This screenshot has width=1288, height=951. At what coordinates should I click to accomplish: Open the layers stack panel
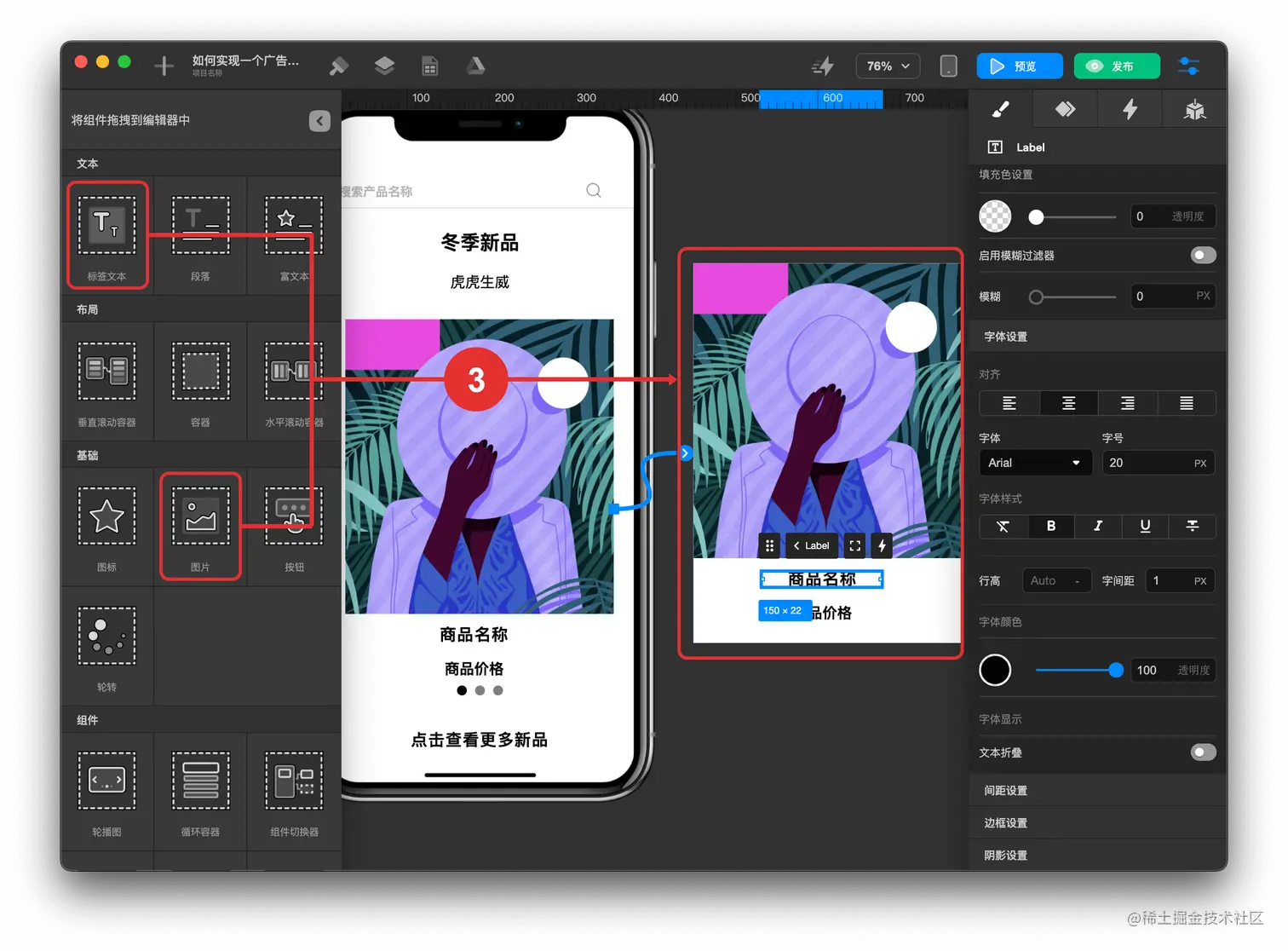tap(384, 66)
